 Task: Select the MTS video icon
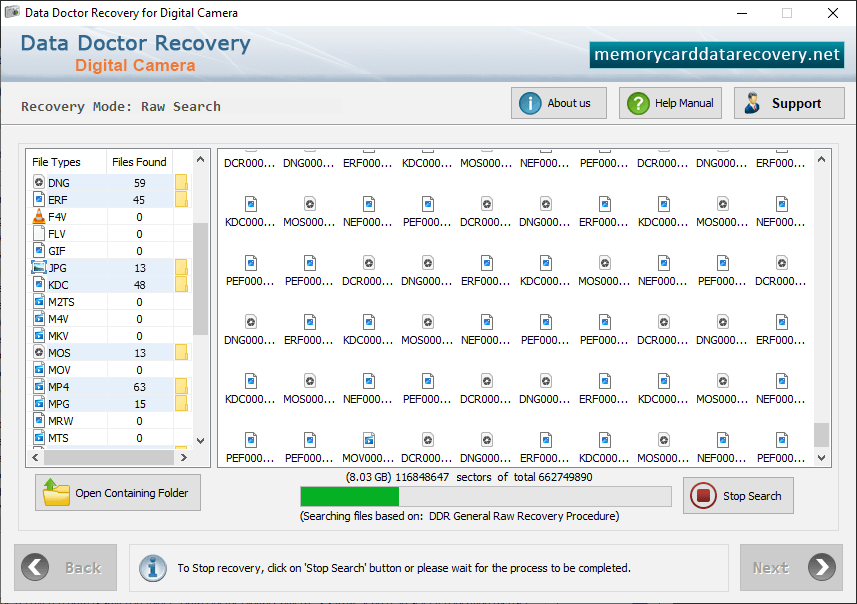click(x=39, y=437)
